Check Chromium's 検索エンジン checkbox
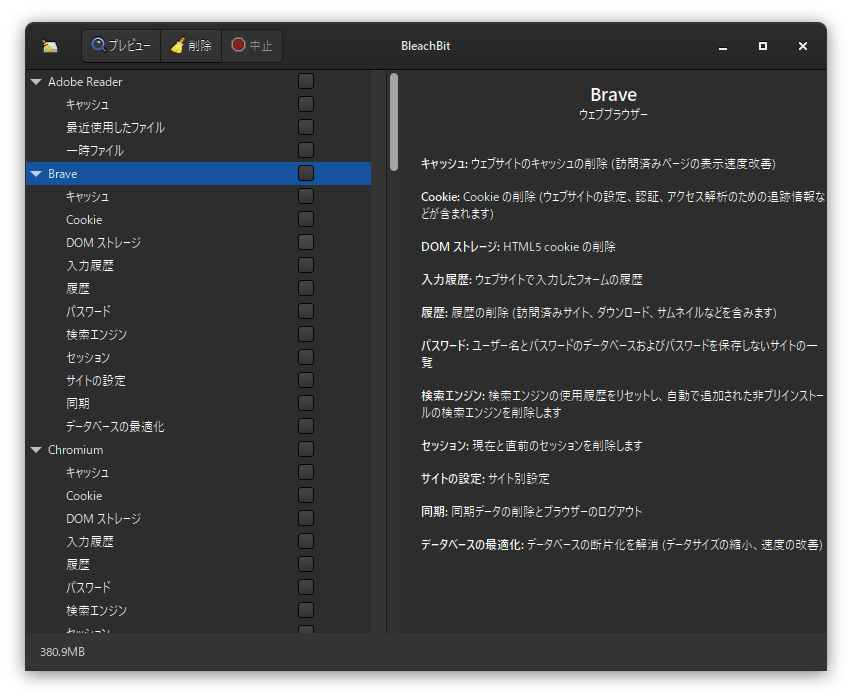 pyautogui.click(x=306, y=610)
